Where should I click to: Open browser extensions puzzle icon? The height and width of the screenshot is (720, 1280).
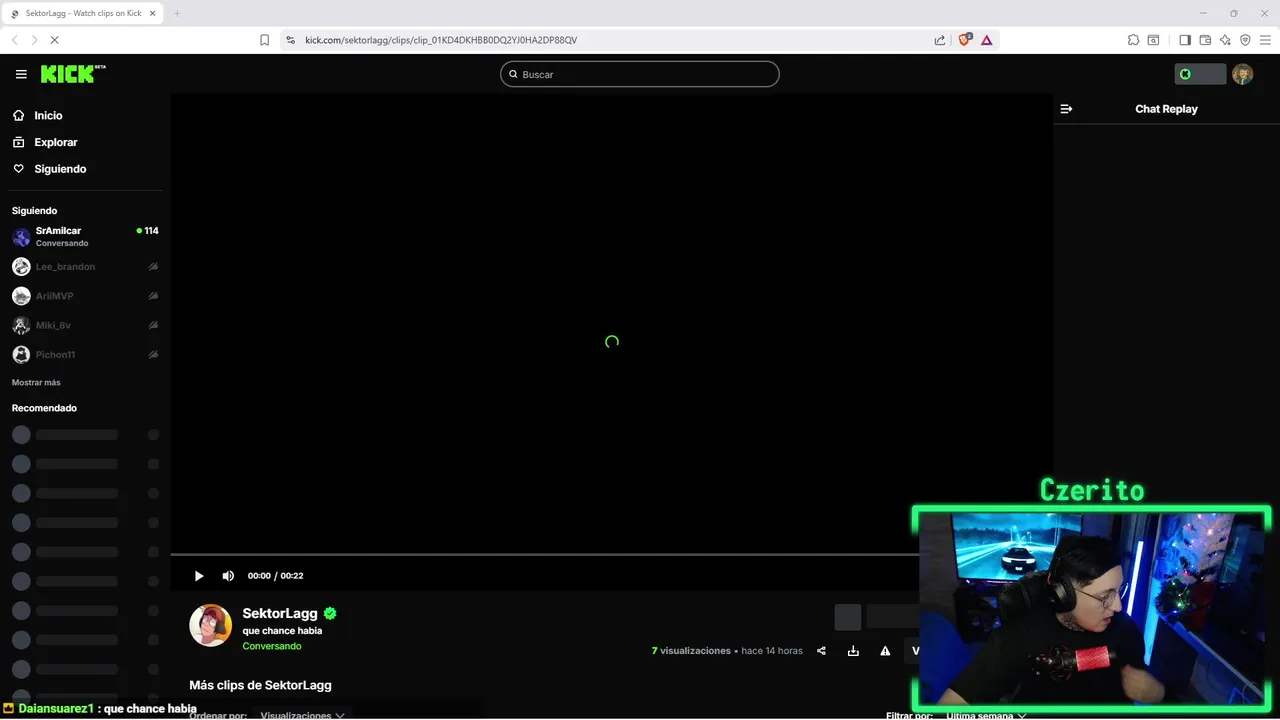(x=1133, y=40)
